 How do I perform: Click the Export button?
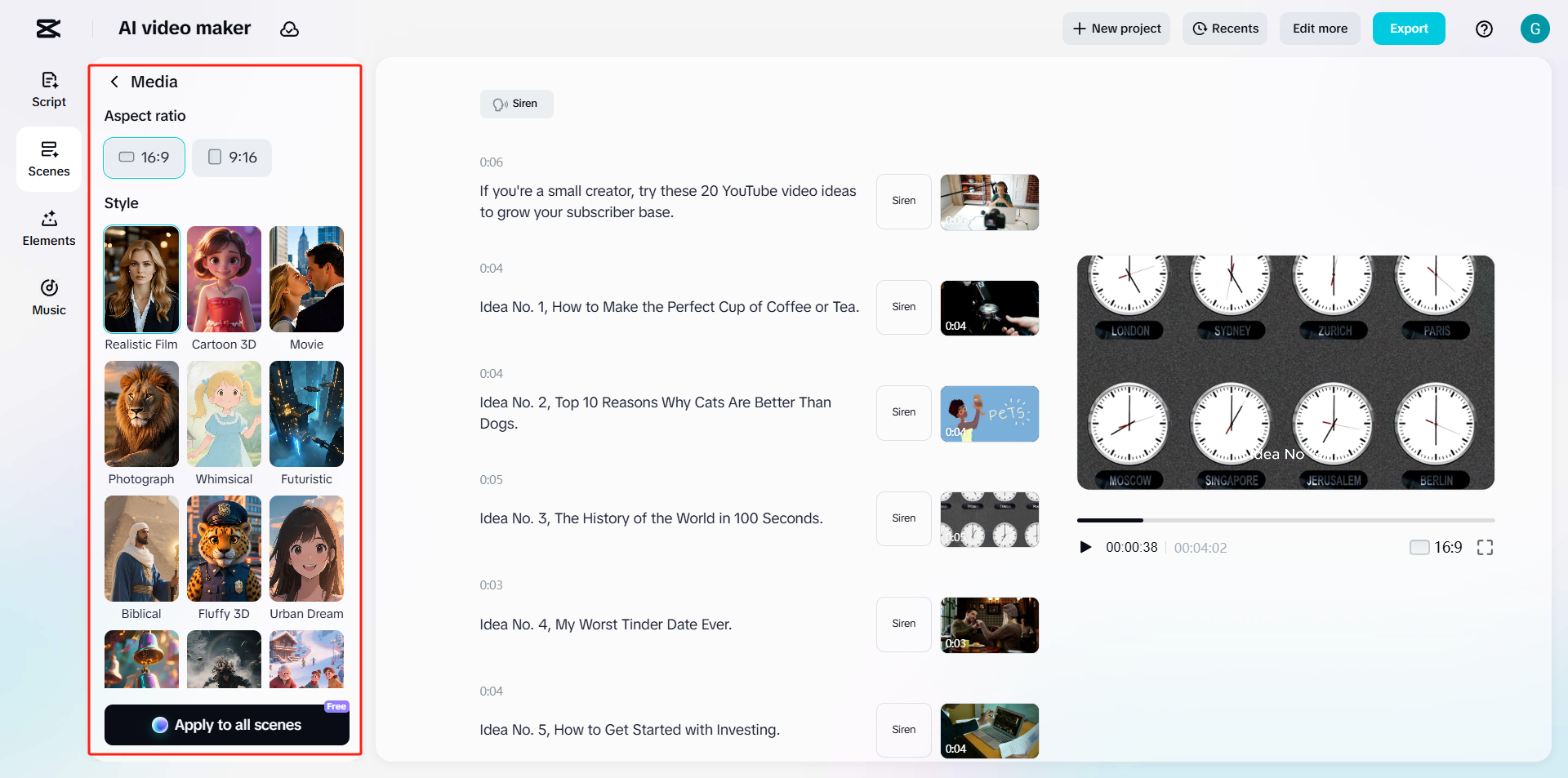click(1409, 29)
